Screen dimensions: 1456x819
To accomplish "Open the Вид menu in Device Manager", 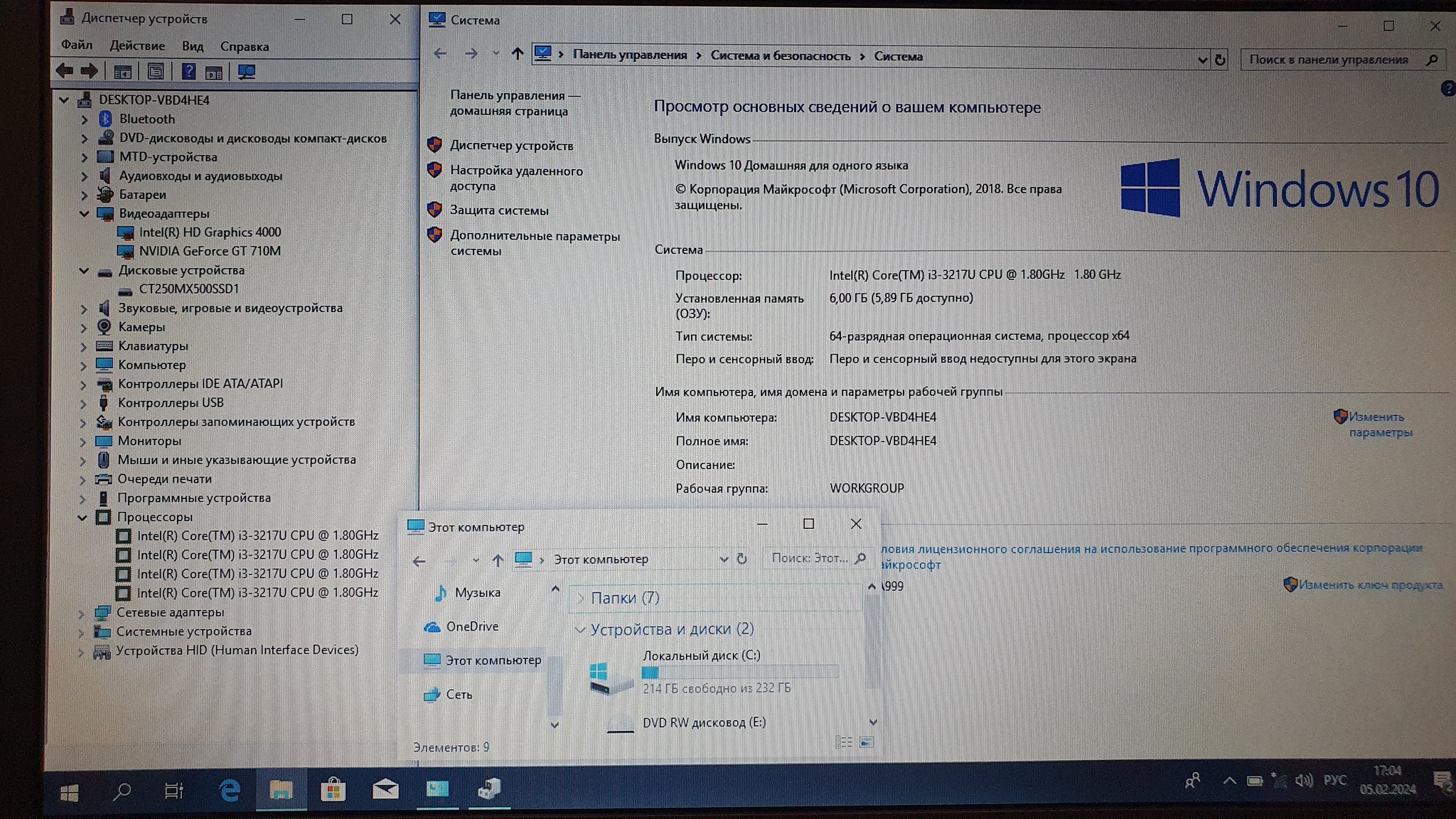I will 192,46.
